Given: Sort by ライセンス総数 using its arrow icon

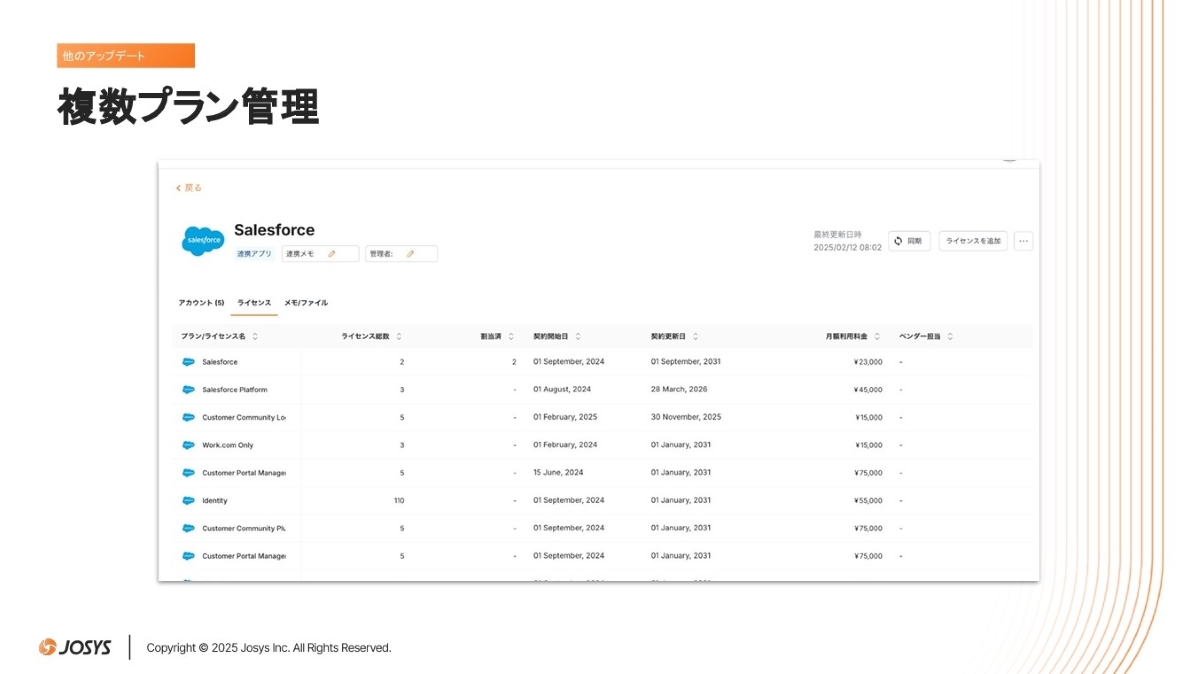Looking at the screenshot, I should click(399, 336).
